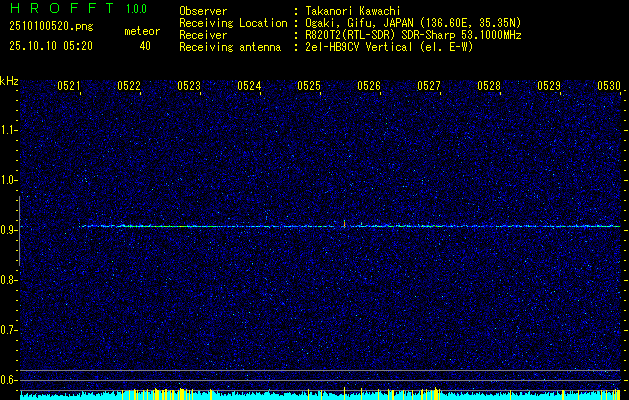Click the 0528 time marker
The height and width of the screenshot is (400, 629).
[x=489, y=85]
